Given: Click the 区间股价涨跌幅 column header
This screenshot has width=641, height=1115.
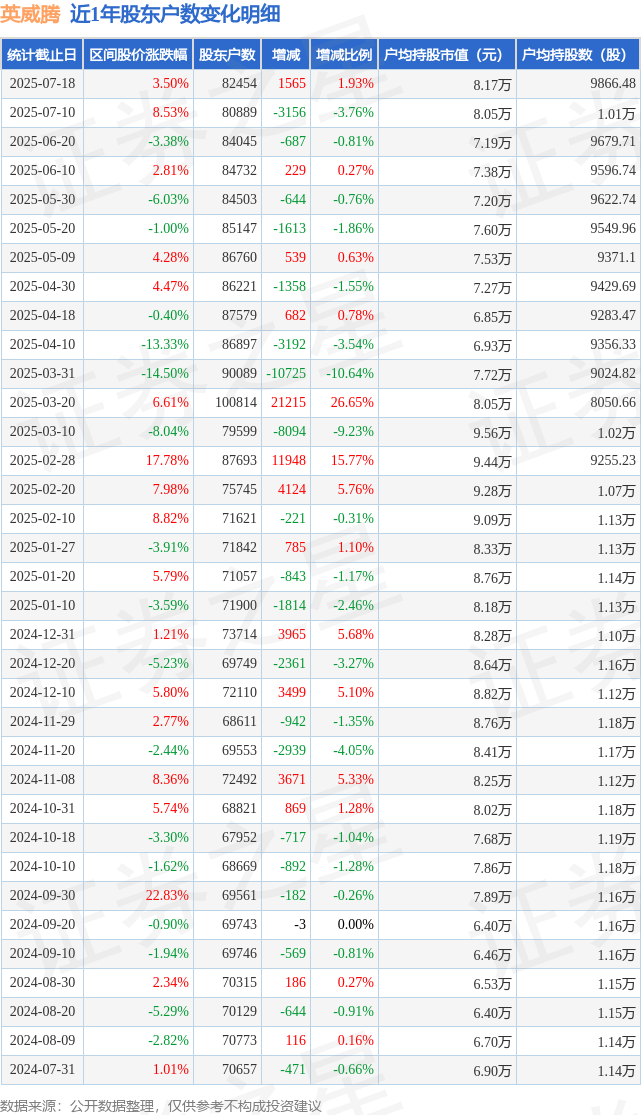Looking at the screenshot, I should tap(138, 55).
